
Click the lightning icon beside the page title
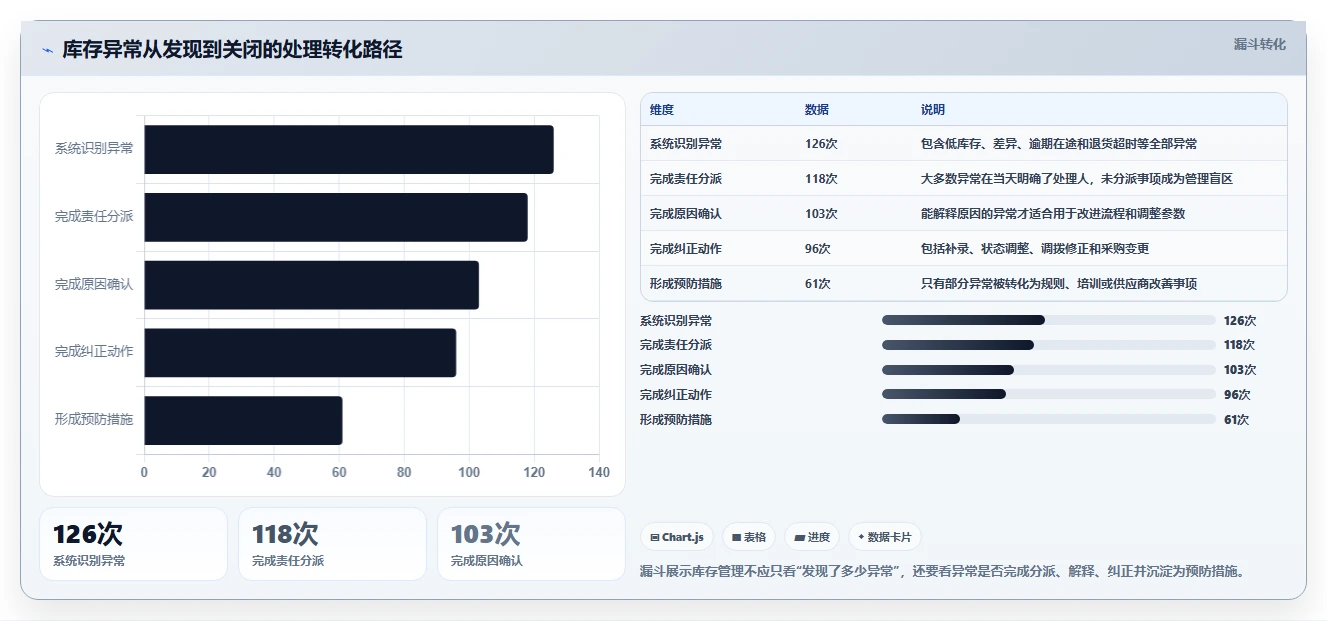pyautogui.click(x=47, y=50)
